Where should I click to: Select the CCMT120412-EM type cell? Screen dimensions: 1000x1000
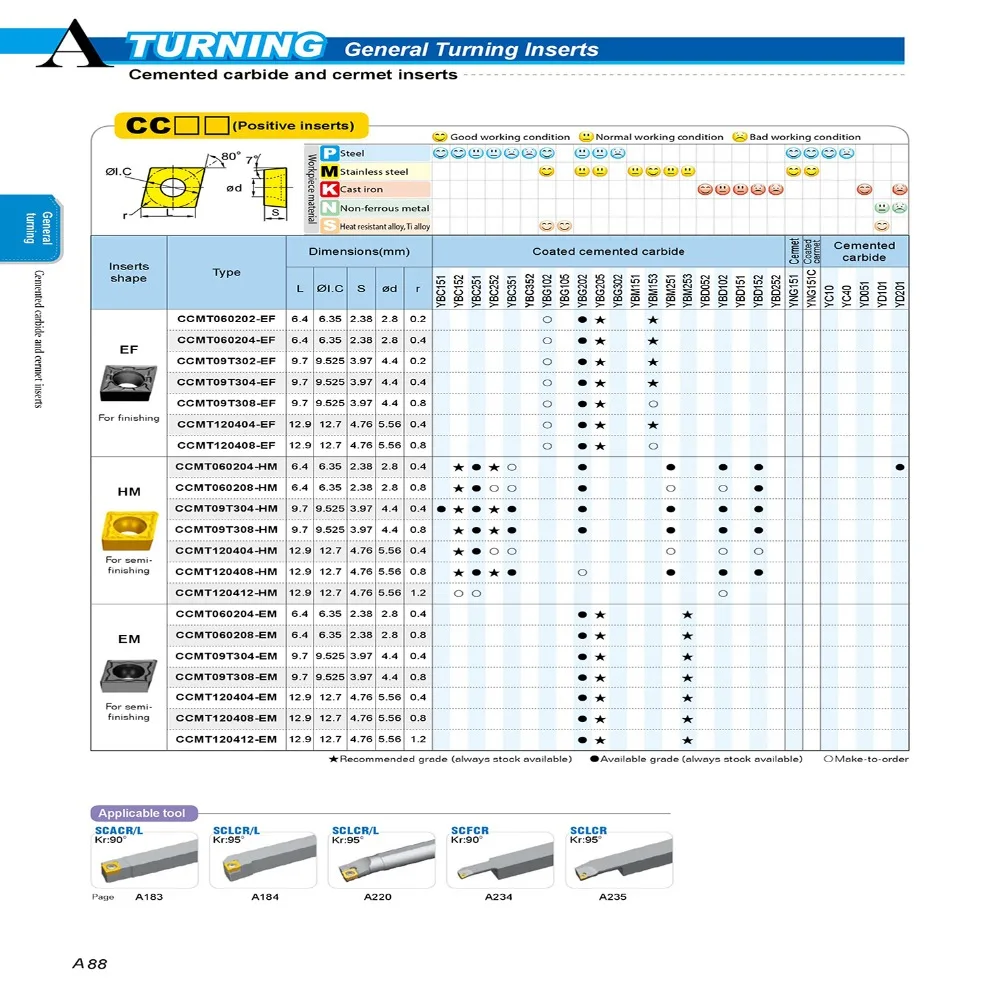[x=226, y=740]
